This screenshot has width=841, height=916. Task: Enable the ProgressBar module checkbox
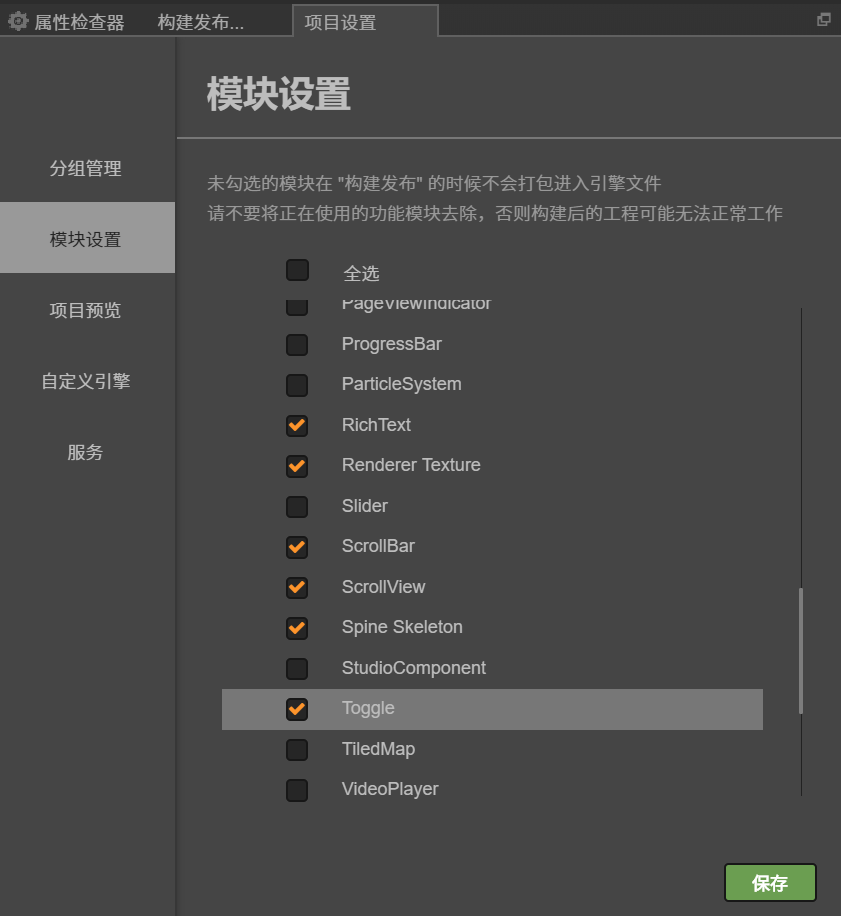click(x=297, y=344)
